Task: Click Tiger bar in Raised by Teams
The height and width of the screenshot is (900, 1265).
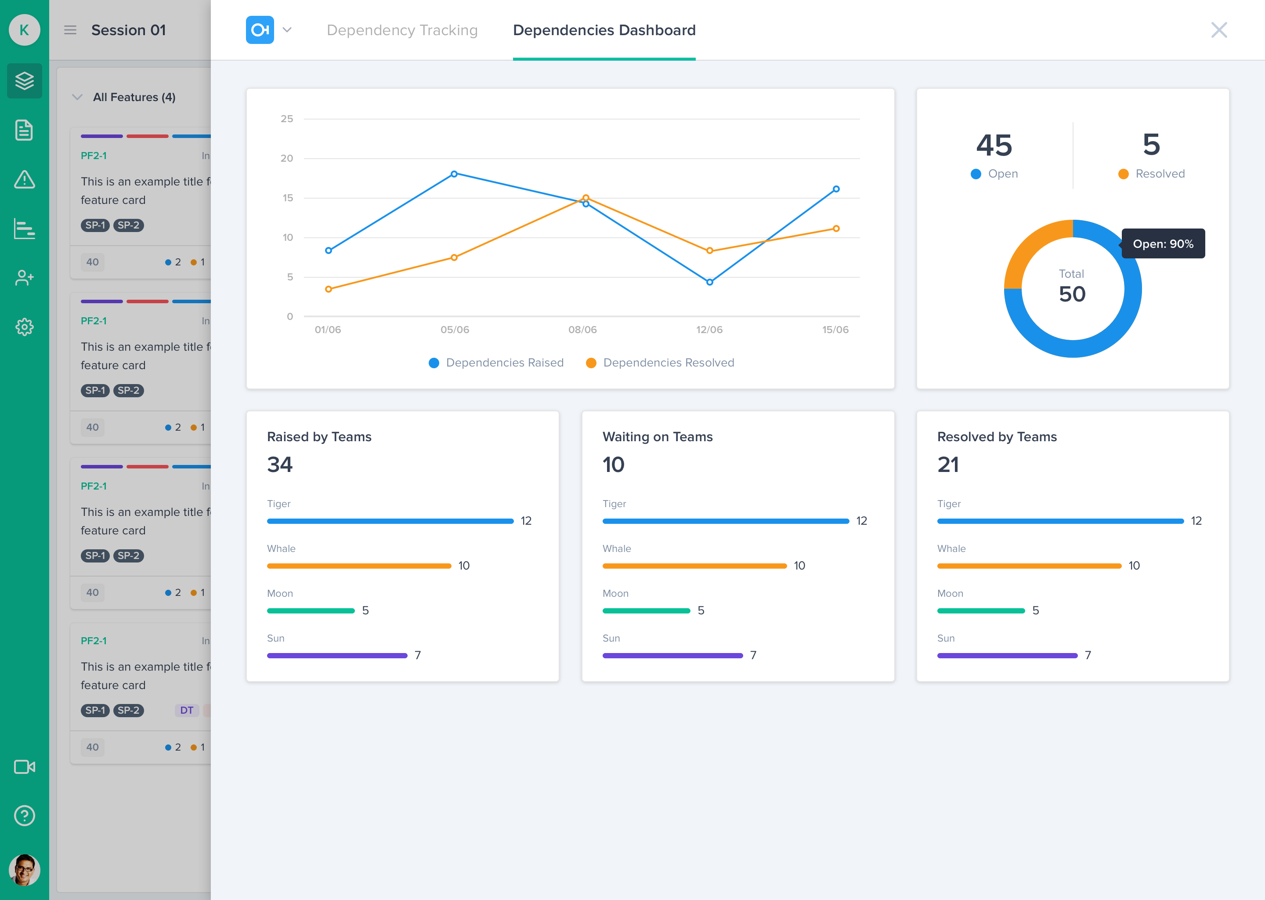Action: coord(390,521)
